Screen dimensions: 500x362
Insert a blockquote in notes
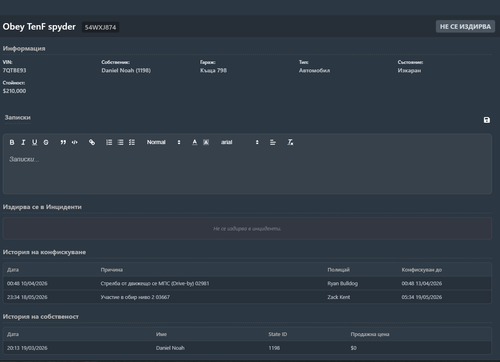(x=63, y=142)
